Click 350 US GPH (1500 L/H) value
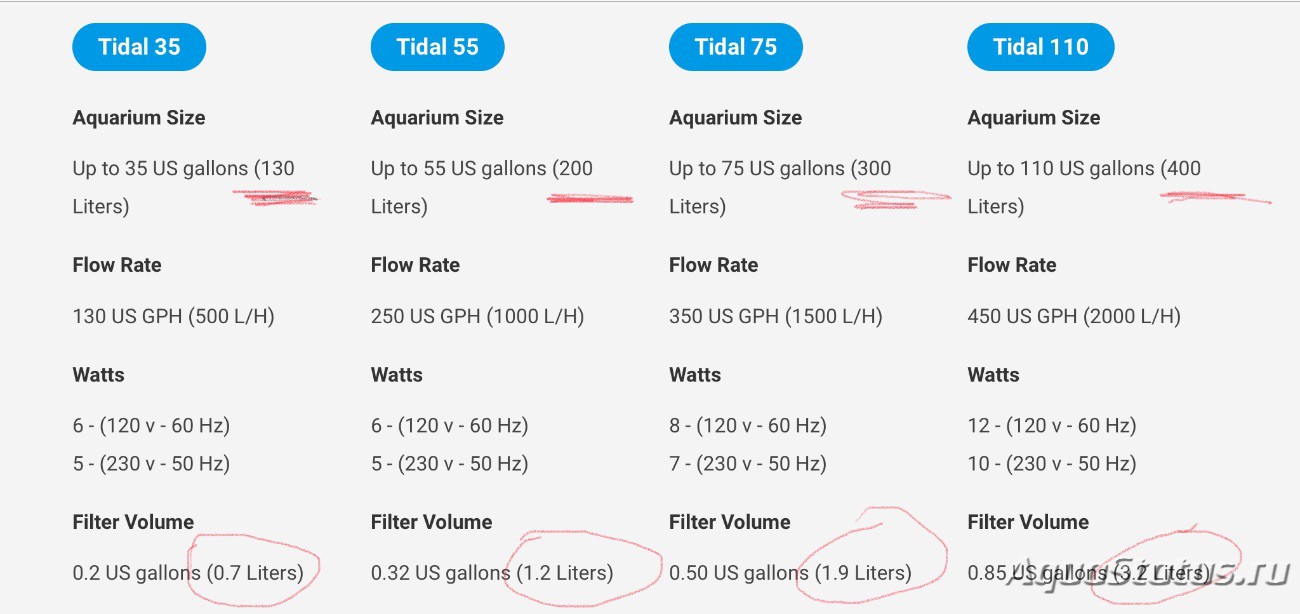 point(776,317)
